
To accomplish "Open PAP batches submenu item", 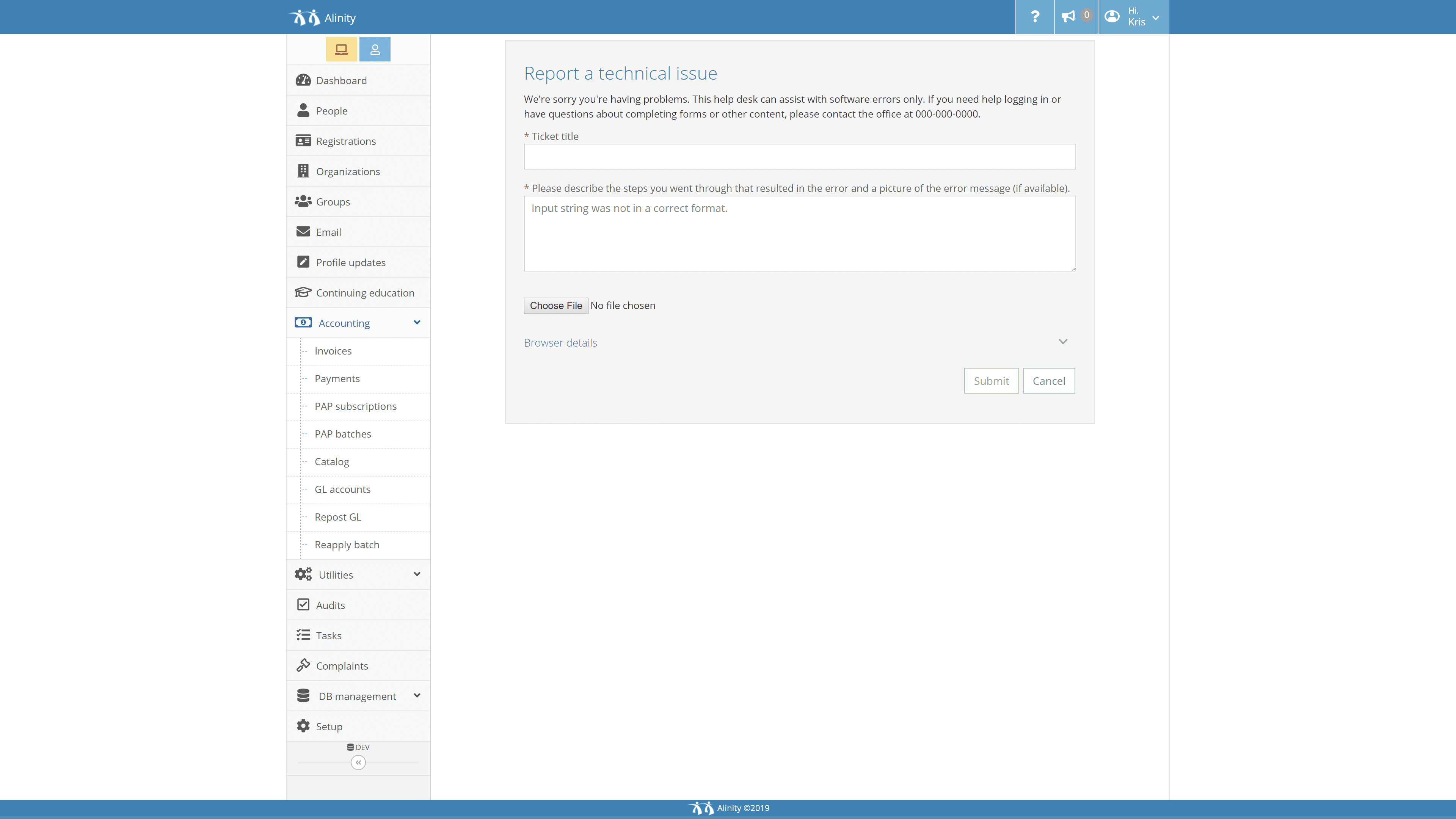I will (x=358, y=434).
